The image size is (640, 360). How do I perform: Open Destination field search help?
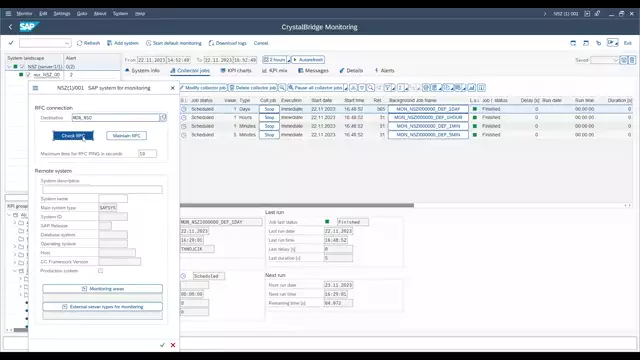point(163,118)
